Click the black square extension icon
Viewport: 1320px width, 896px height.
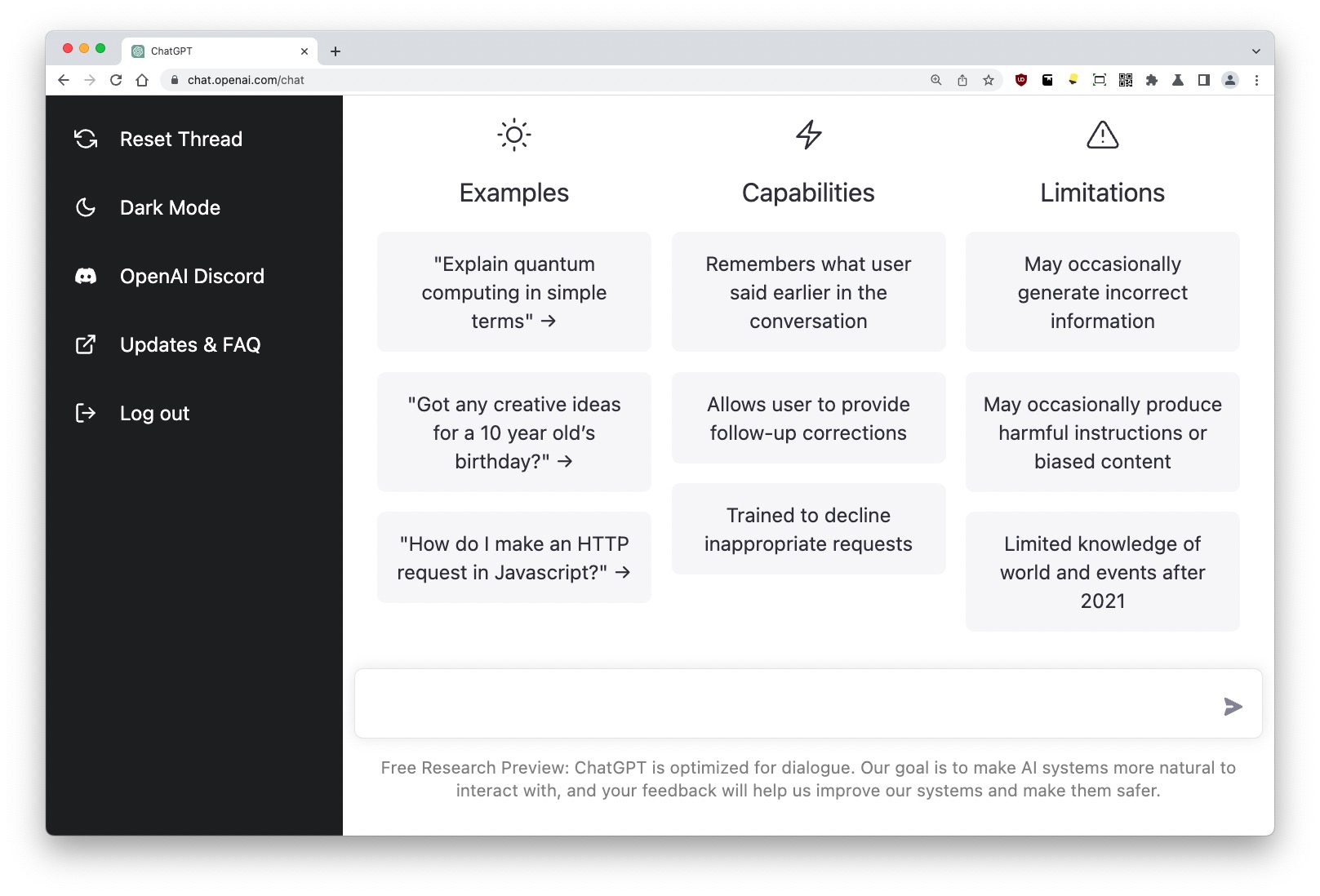tap(1047, 80)
